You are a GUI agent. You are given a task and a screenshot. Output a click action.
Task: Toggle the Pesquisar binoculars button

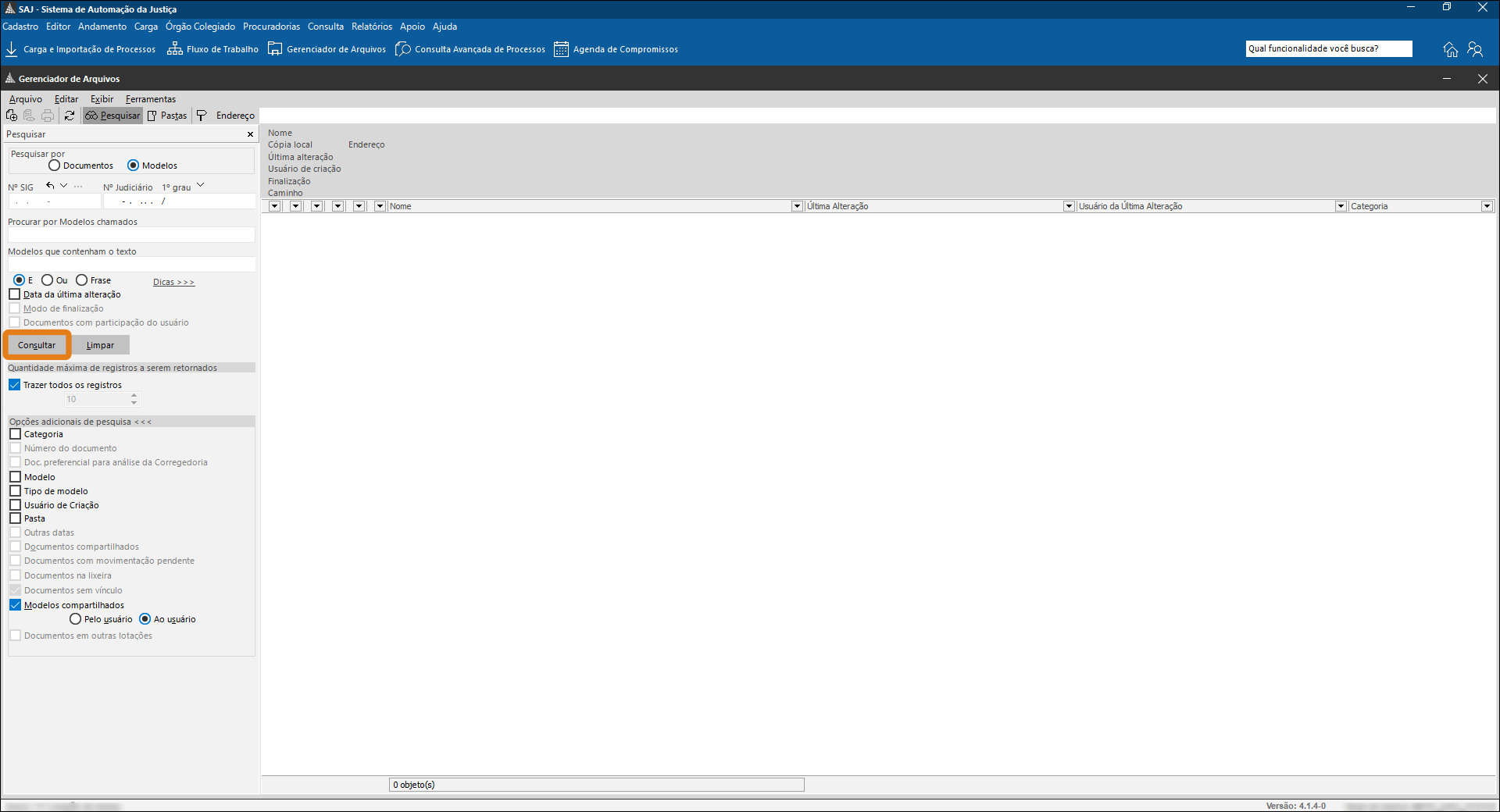[x=112, y=116]
